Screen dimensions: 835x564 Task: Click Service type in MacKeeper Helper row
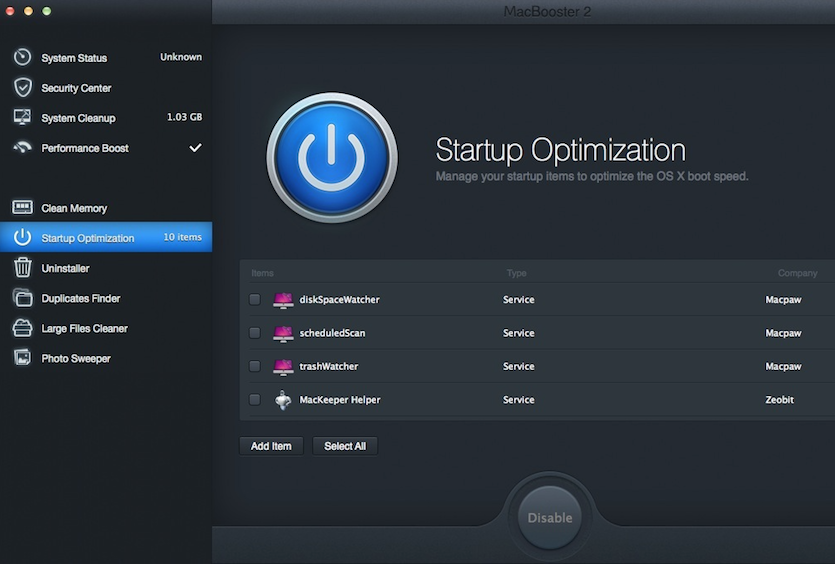[x=519, y=399]
